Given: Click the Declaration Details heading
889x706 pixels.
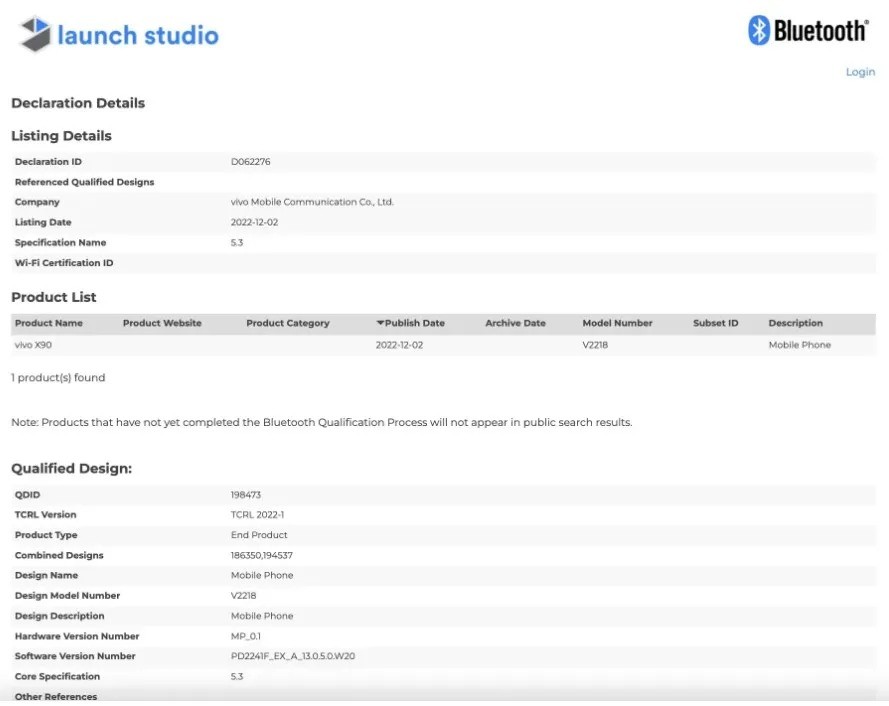Looking at the screenshot, I should pyautogui.click(x=78, y=103).
